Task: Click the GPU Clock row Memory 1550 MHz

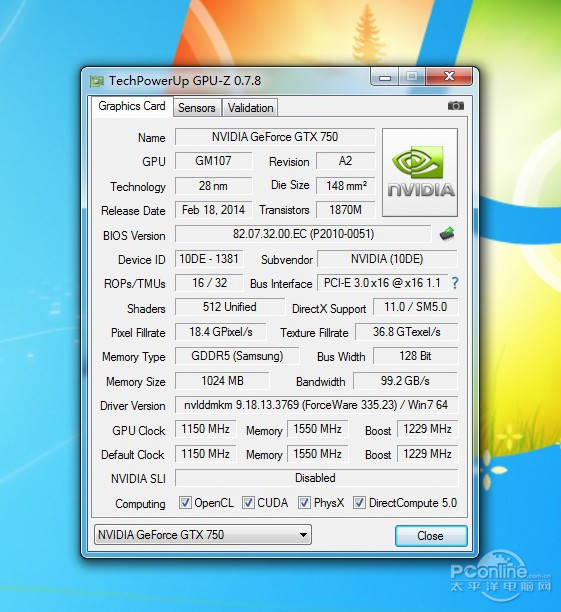Action: [x=317, y=429]
